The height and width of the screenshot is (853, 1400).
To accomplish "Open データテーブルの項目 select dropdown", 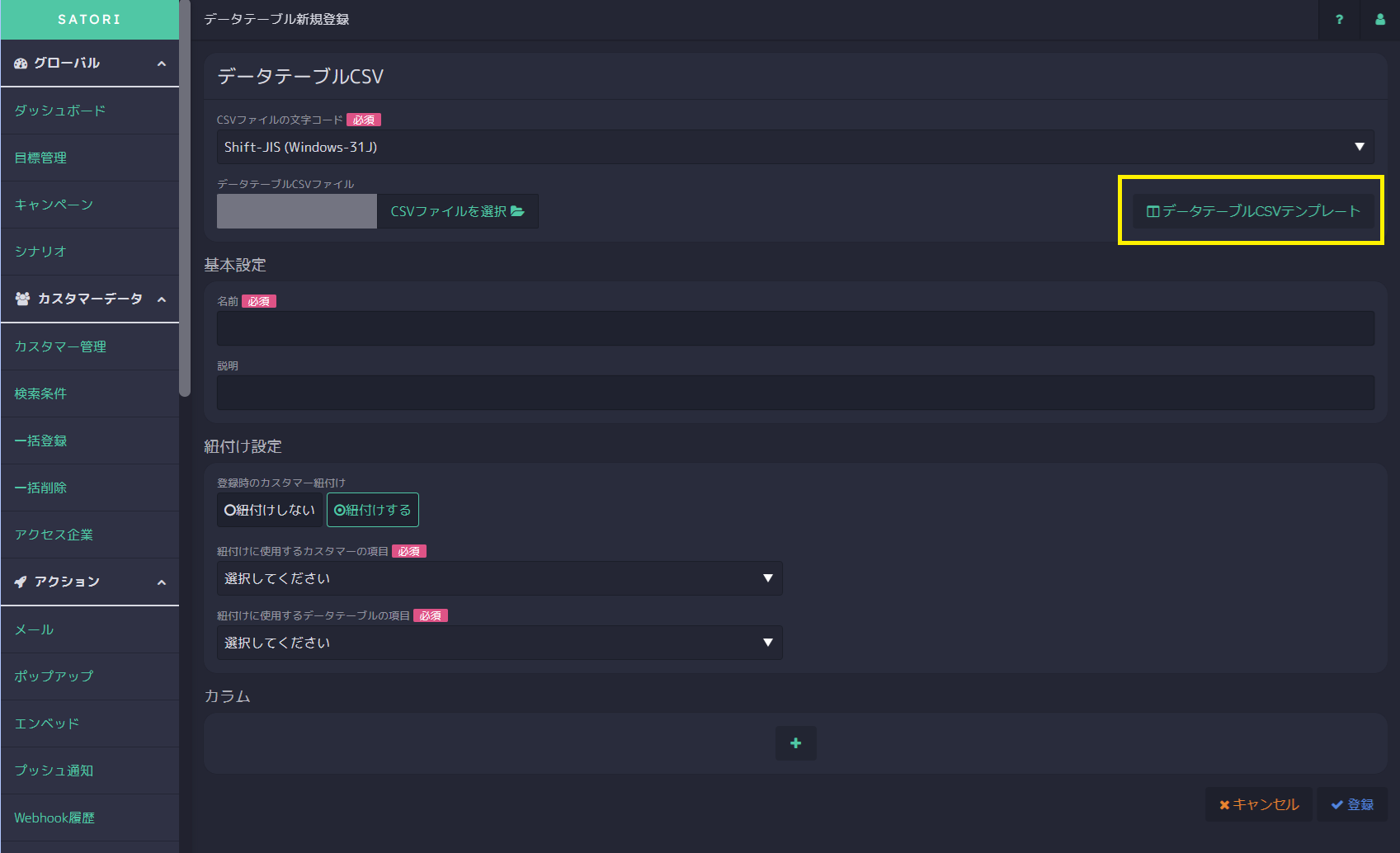I will click(500, 643).
